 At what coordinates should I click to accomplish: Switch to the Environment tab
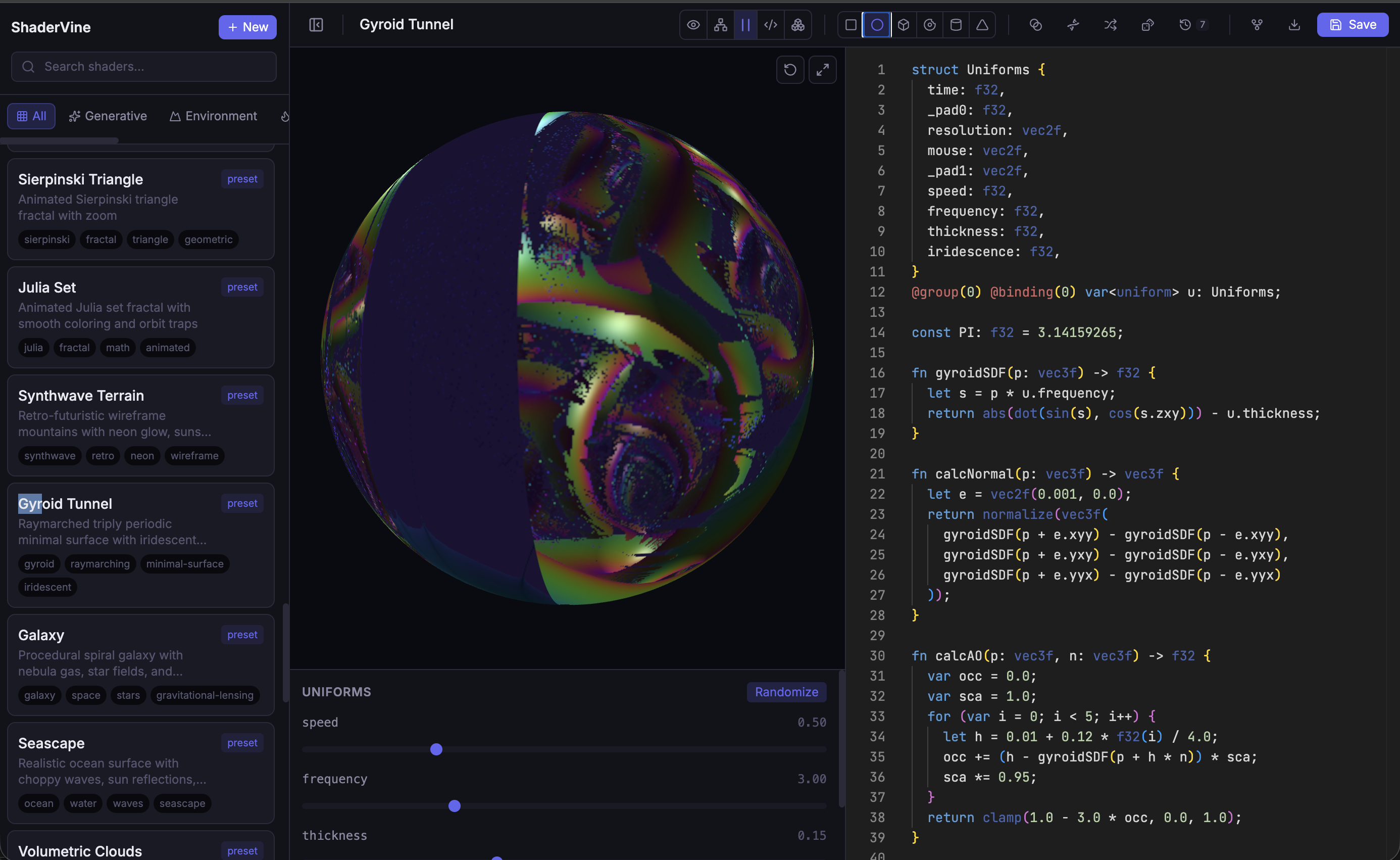[x=213, y=116]
